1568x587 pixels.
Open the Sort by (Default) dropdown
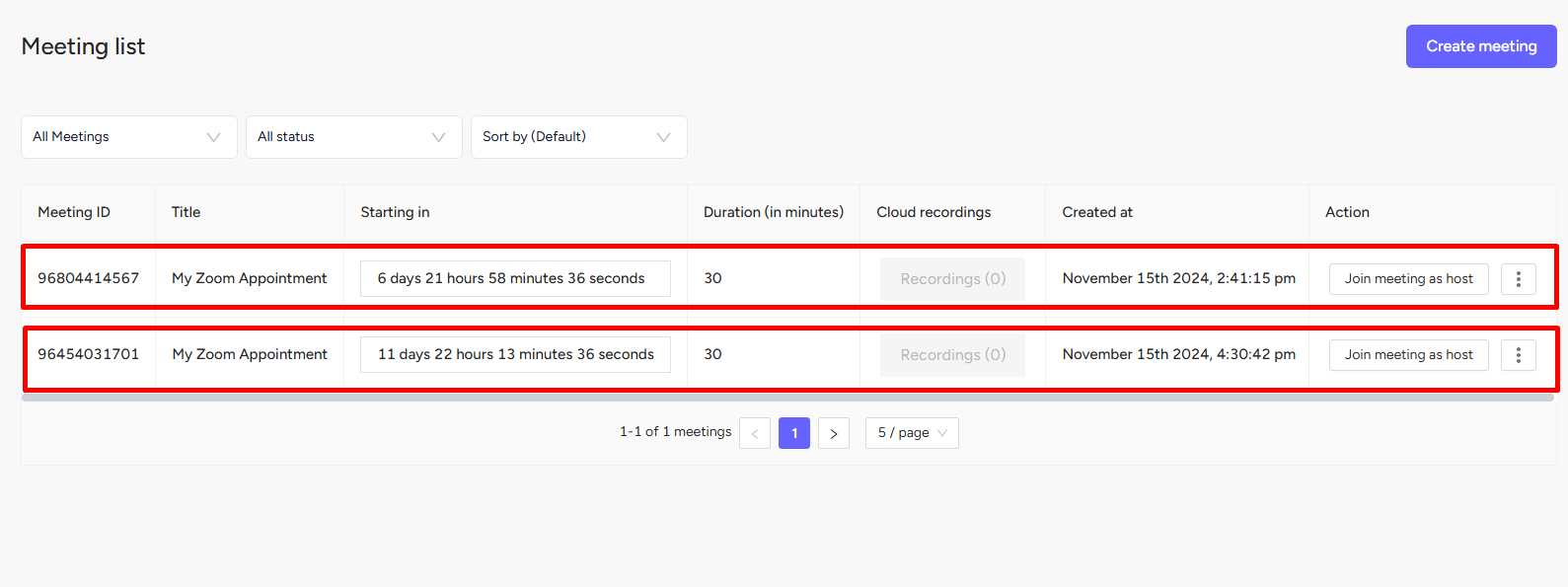(x=579, y=137)
